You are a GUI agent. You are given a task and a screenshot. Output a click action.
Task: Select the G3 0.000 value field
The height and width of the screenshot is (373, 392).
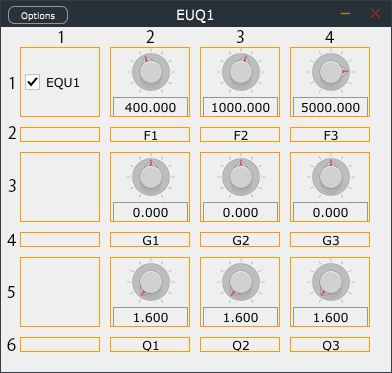tap(330, 212)
